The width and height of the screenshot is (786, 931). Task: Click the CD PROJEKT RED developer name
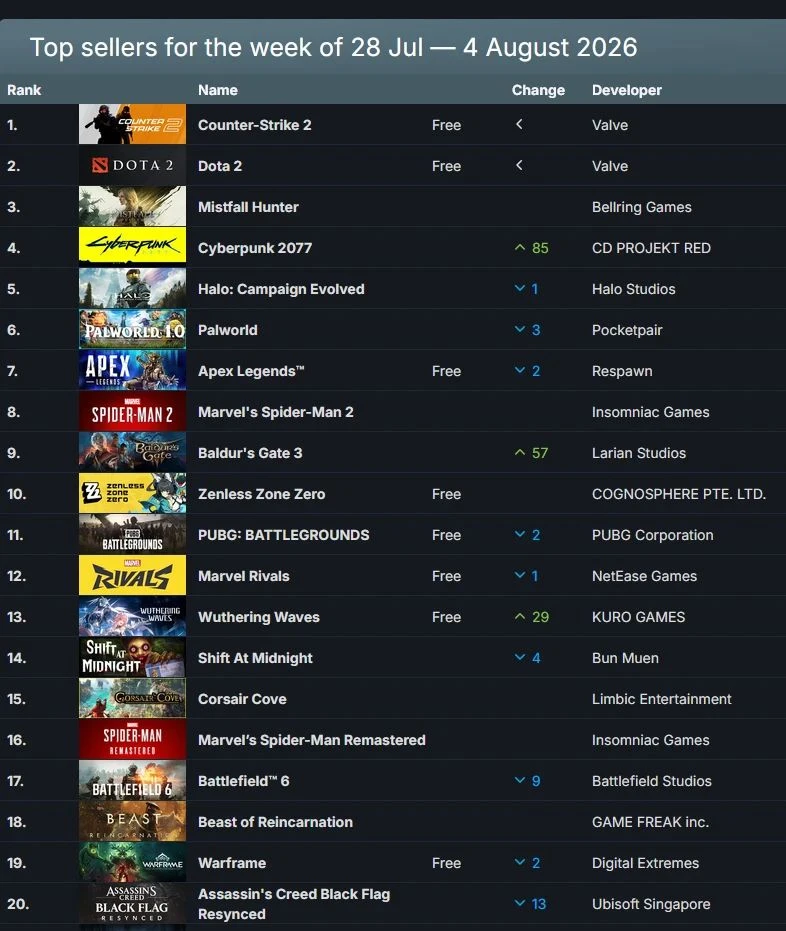click(x=651, y=248)
